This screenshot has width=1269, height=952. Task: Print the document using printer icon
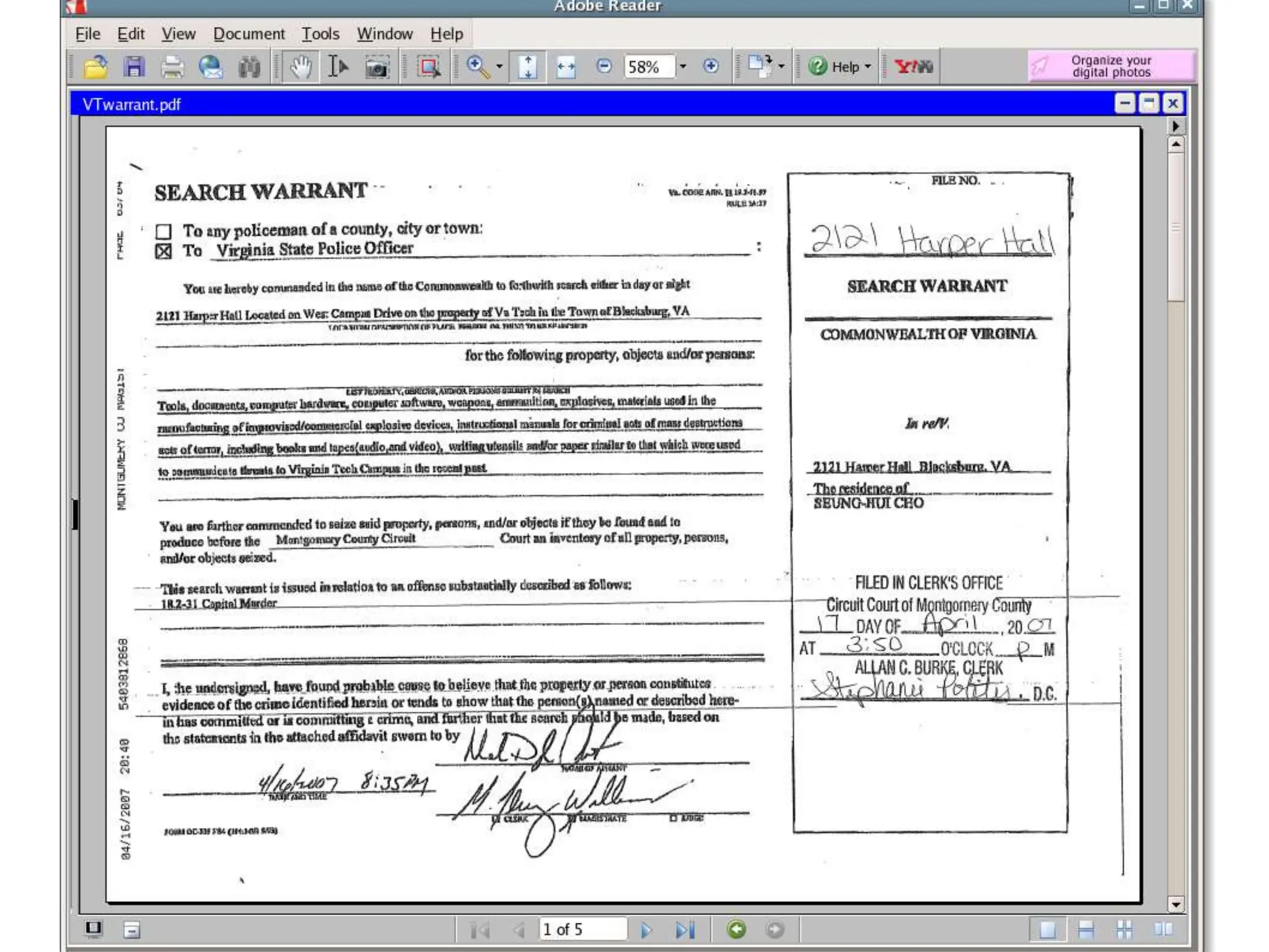[x=172, y=66]
